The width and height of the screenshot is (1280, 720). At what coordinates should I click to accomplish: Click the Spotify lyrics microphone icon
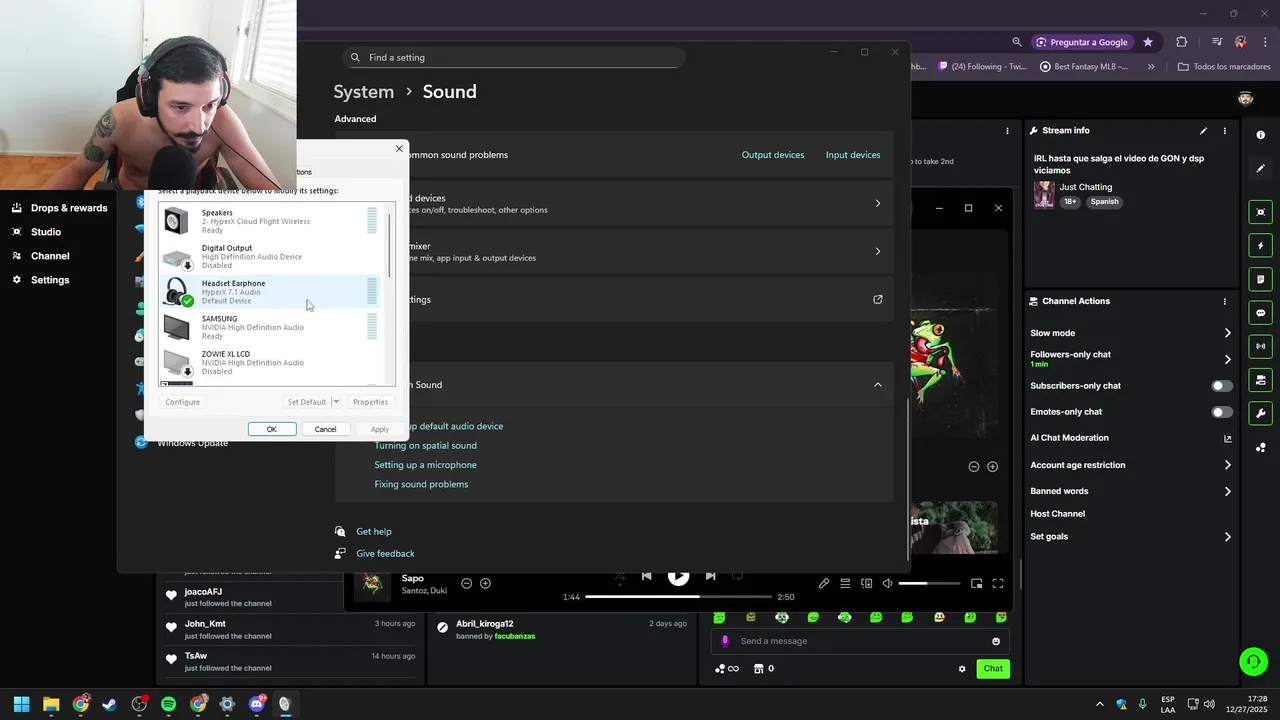[824, 583]
